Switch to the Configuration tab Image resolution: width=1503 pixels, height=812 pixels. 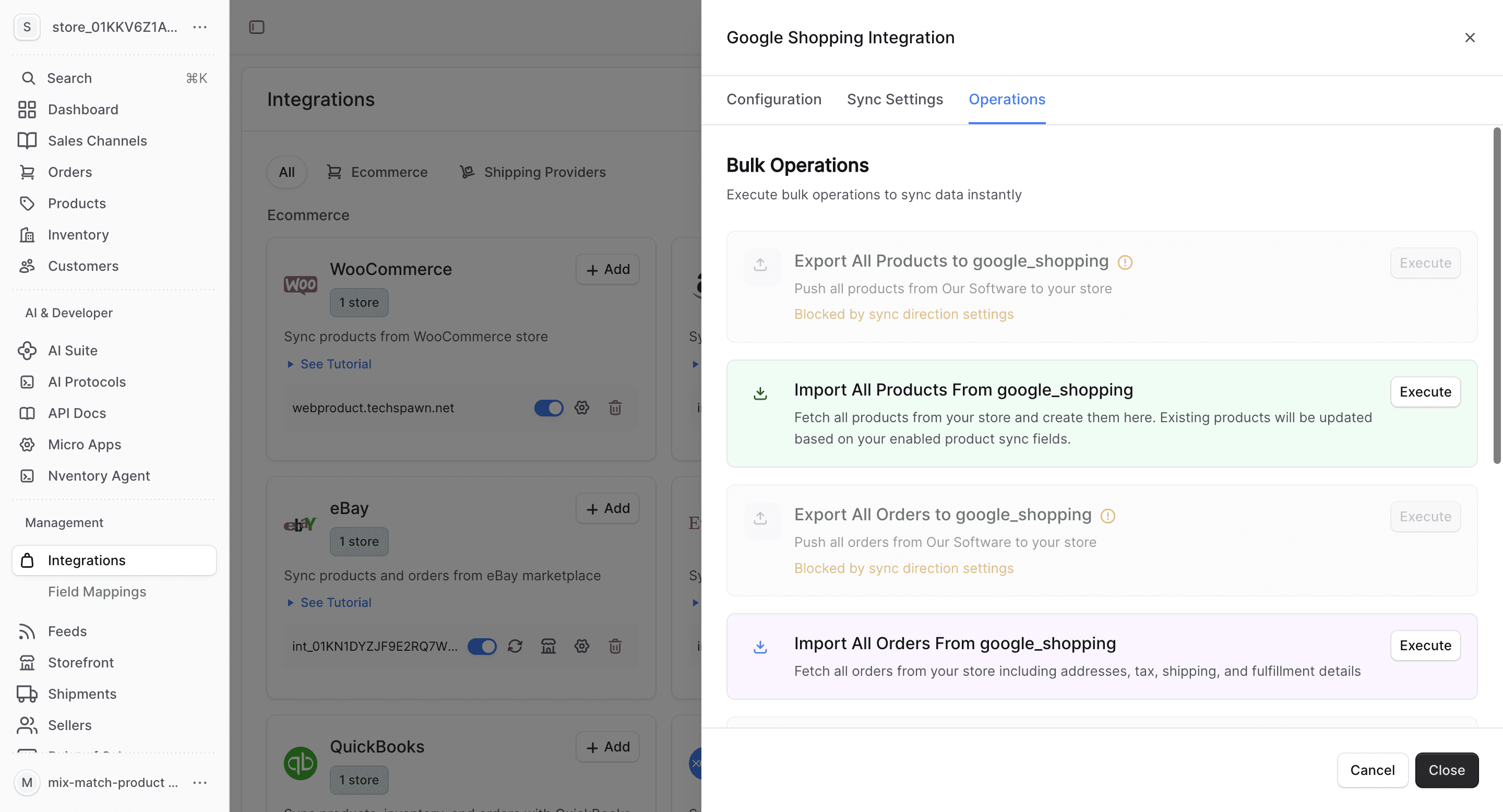773,99
